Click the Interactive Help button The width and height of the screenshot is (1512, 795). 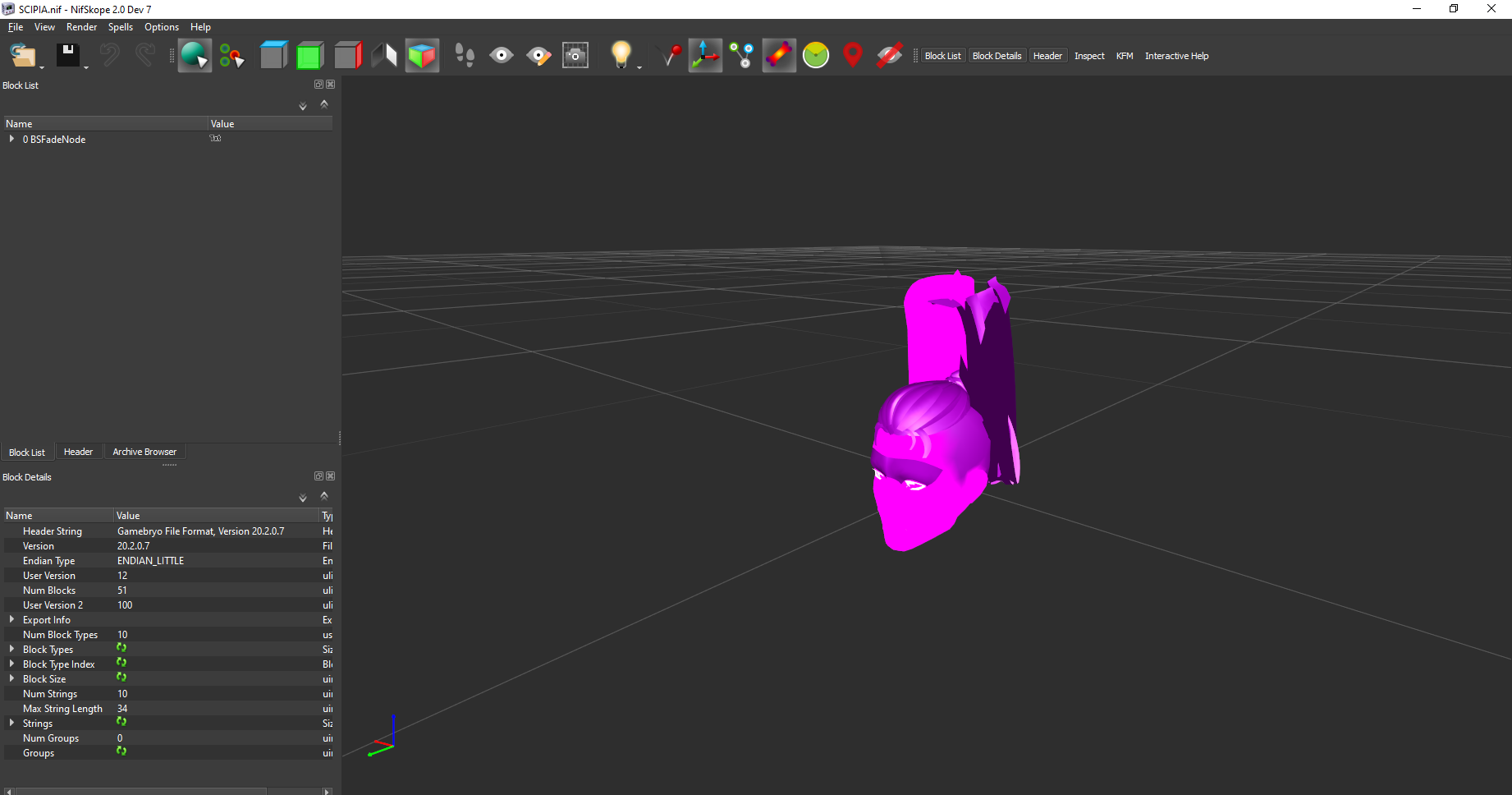click(x=1176, y=56)
